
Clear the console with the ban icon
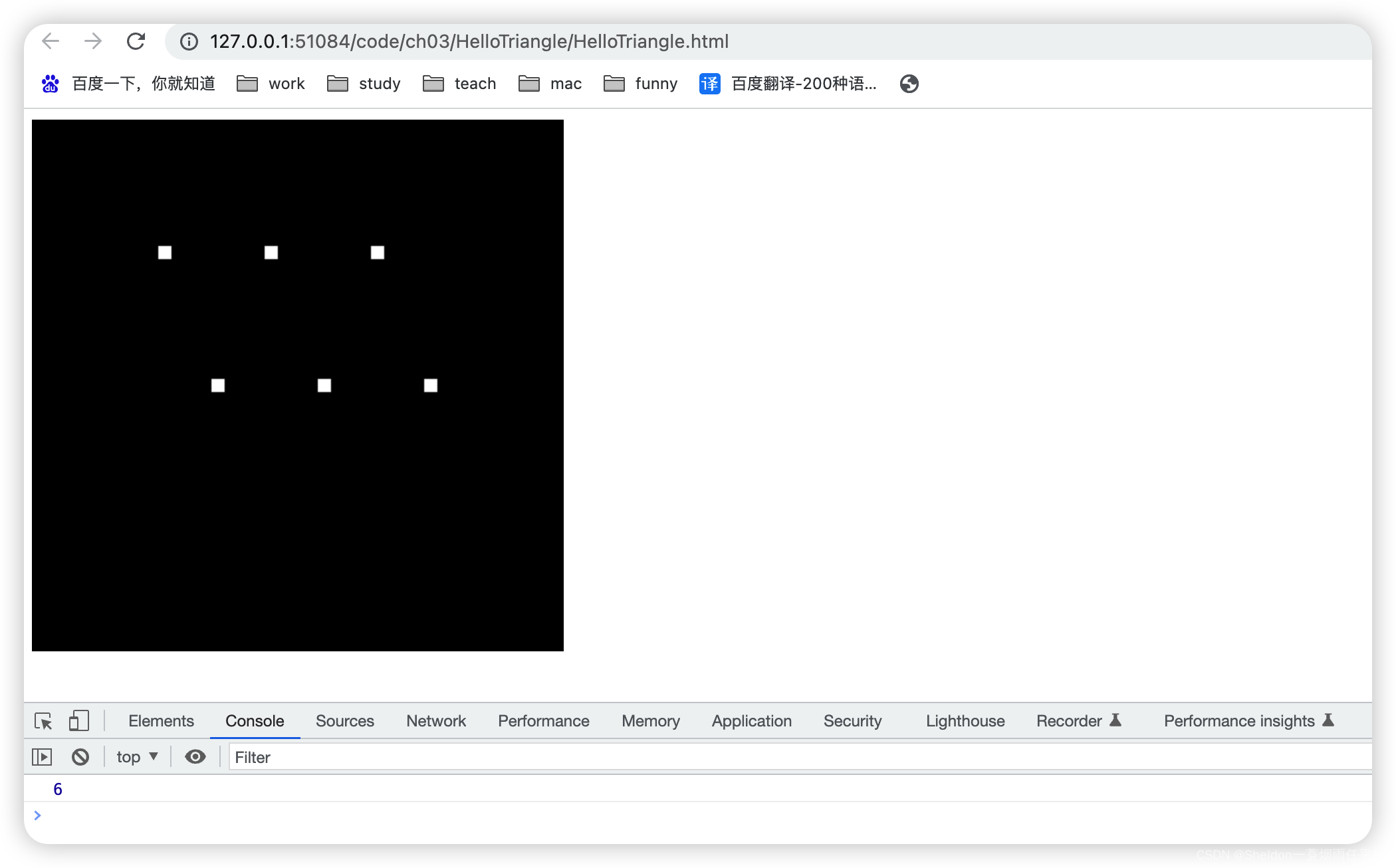point(80,757)
